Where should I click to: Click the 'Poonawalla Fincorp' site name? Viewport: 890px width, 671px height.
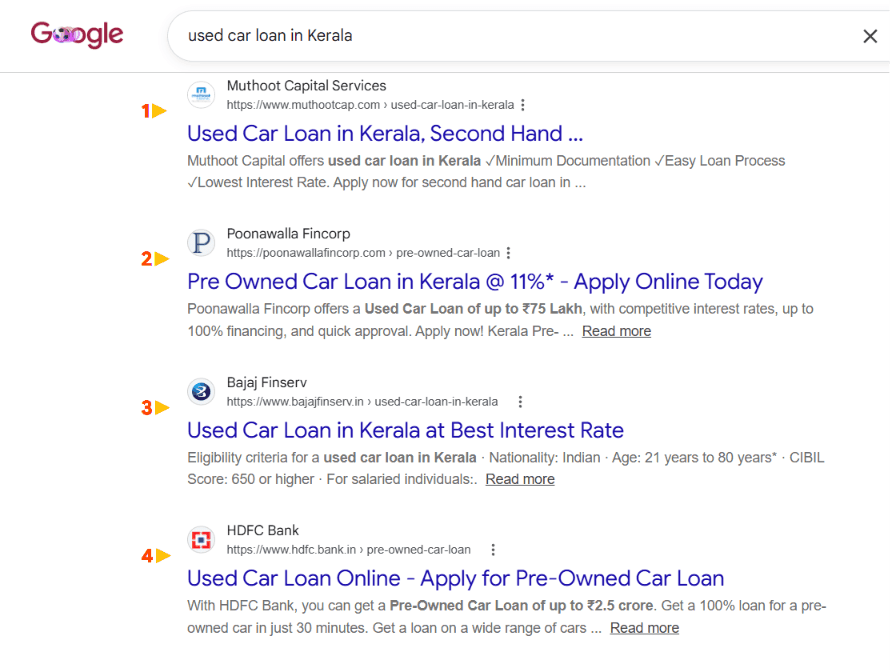click(x=288, y=234)
